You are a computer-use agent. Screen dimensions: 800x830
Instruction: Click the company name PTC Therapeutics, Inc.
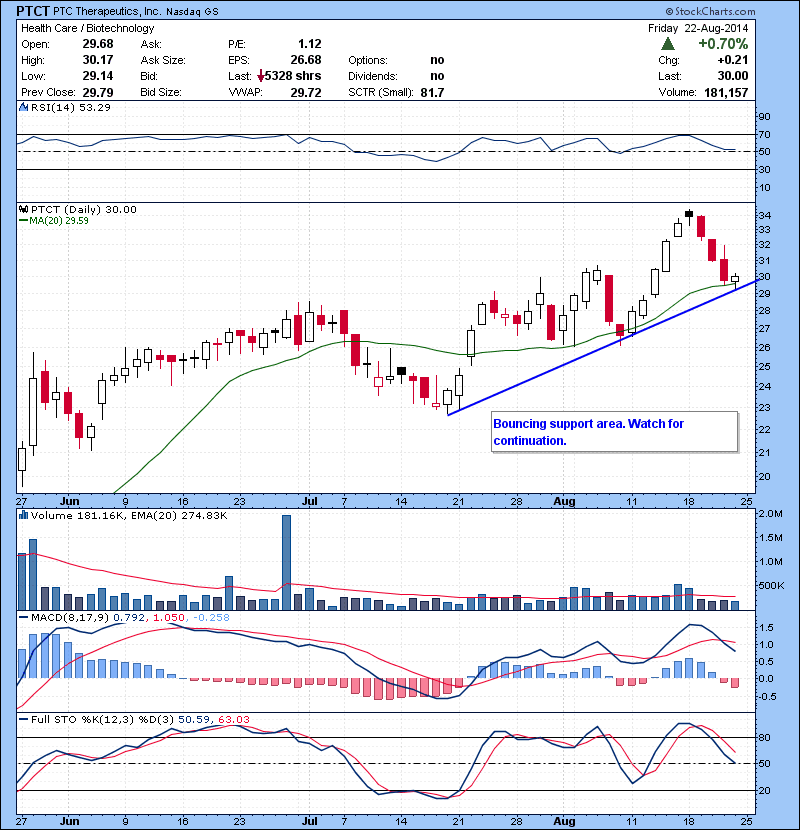click(107, 11)
